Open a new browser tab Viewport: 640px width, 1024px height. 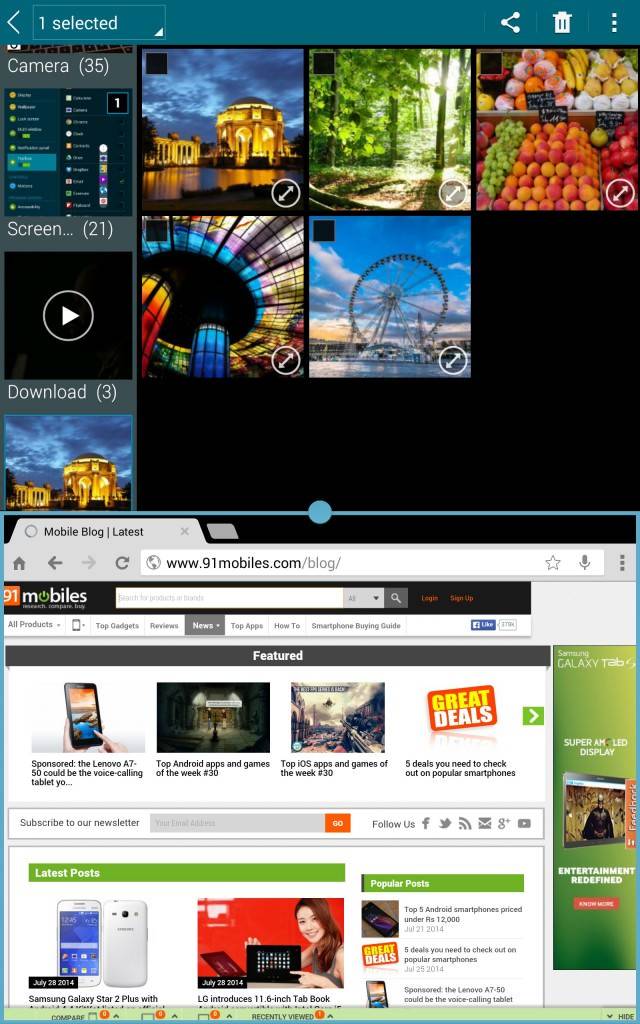click(x=222, y=532)
